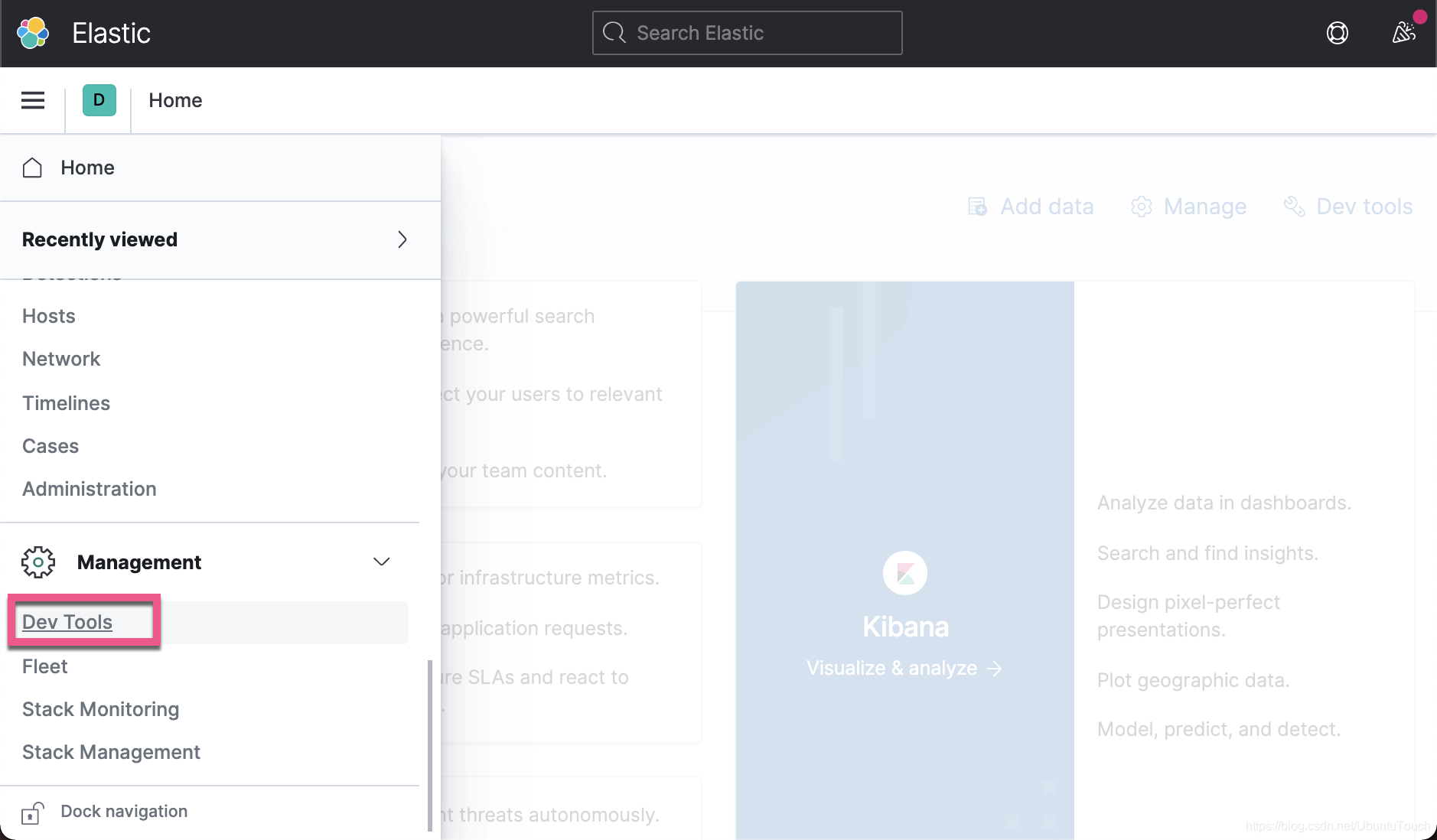Open the D space avatar

(99, 100)
